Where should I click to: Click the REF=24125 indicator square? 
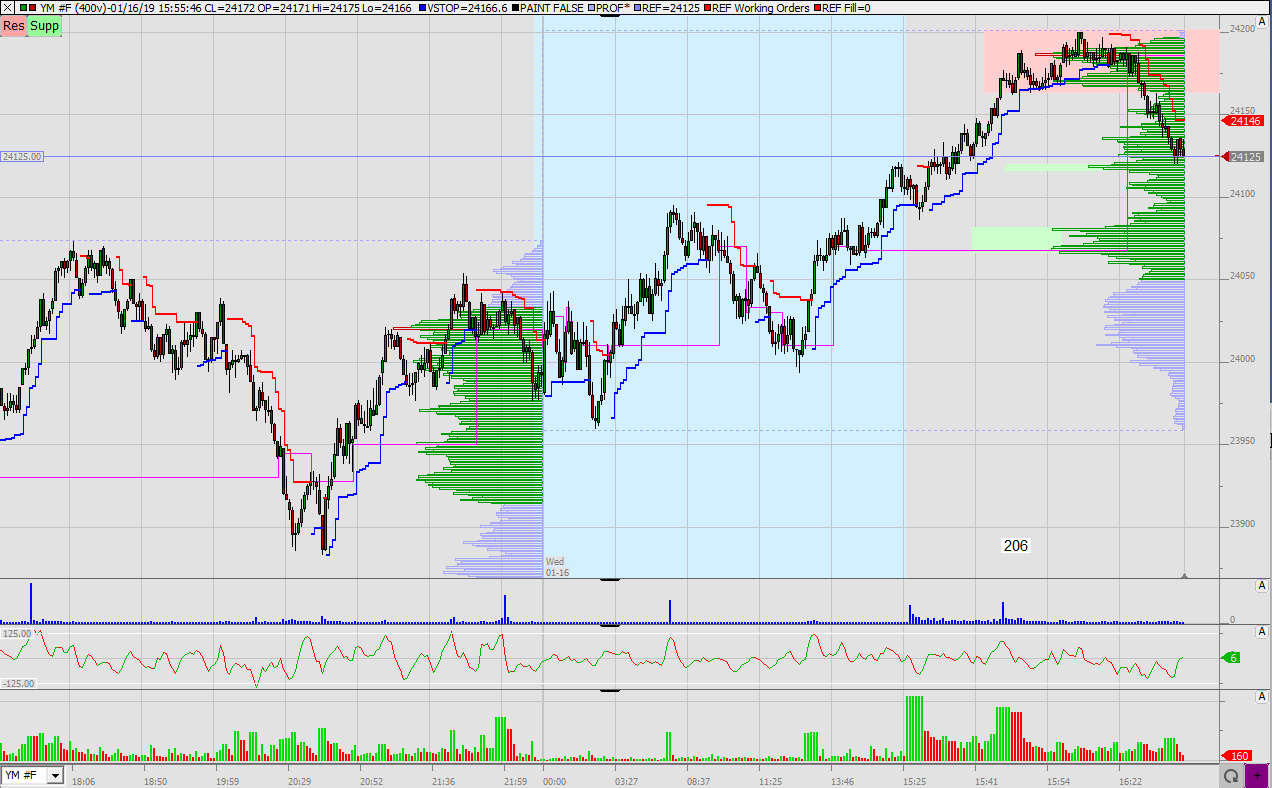pyautogui.click(x=637, y=8)
